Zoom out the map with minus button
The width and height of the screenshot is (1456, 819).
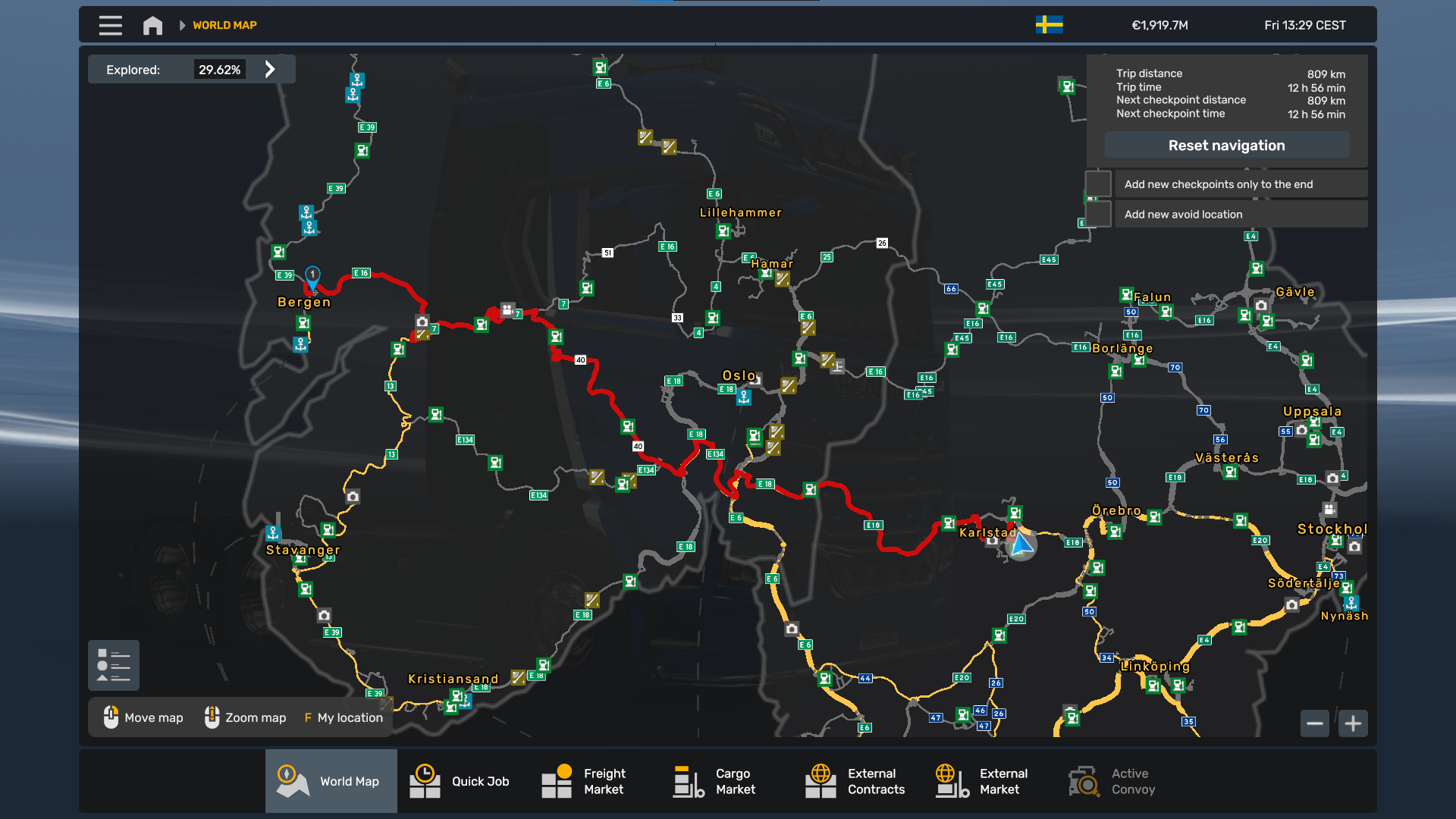coord(1315,723)
